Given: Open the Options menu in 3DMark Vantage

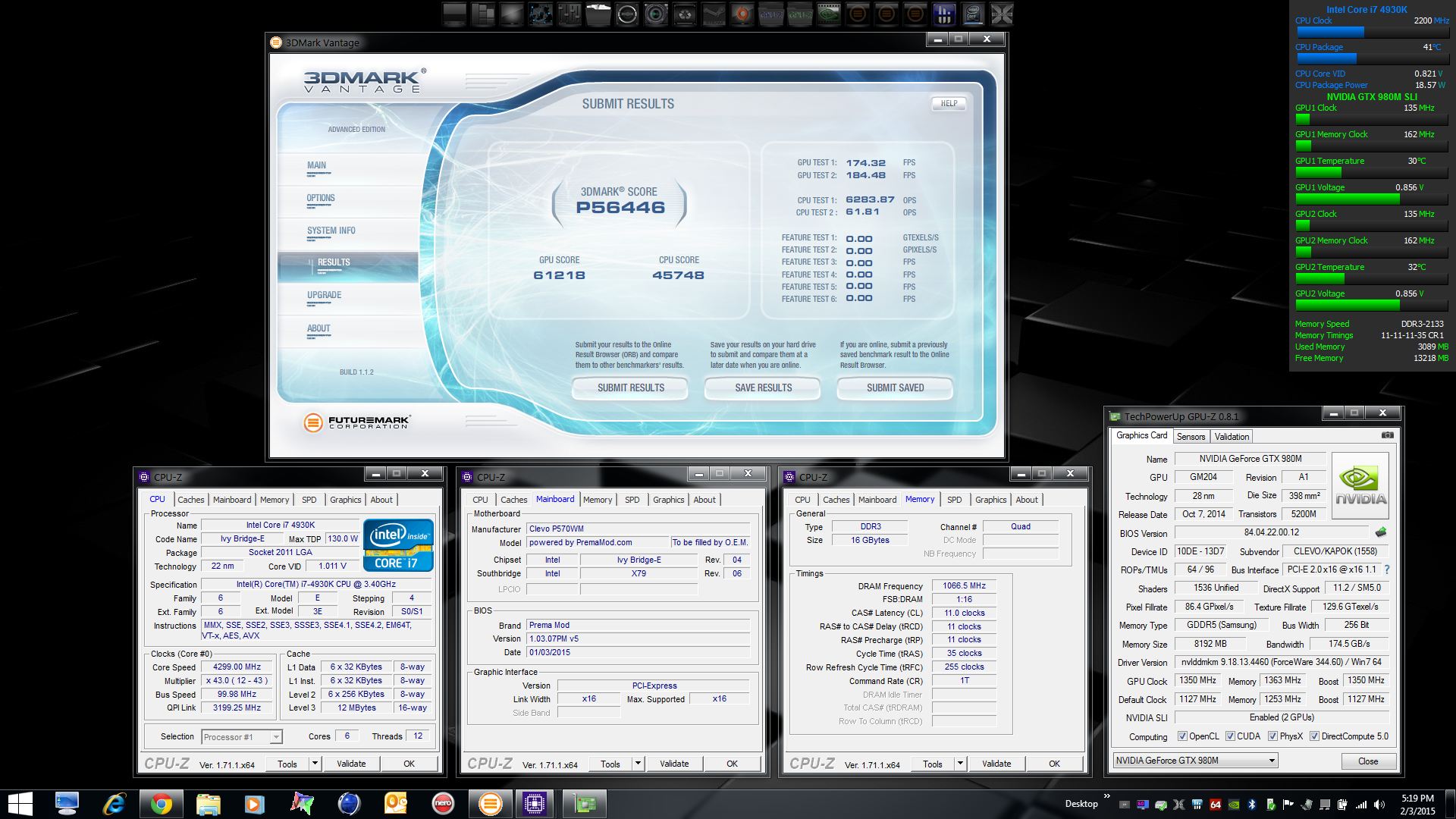Looking at the screenshot, I should click(x=321, y=198).
